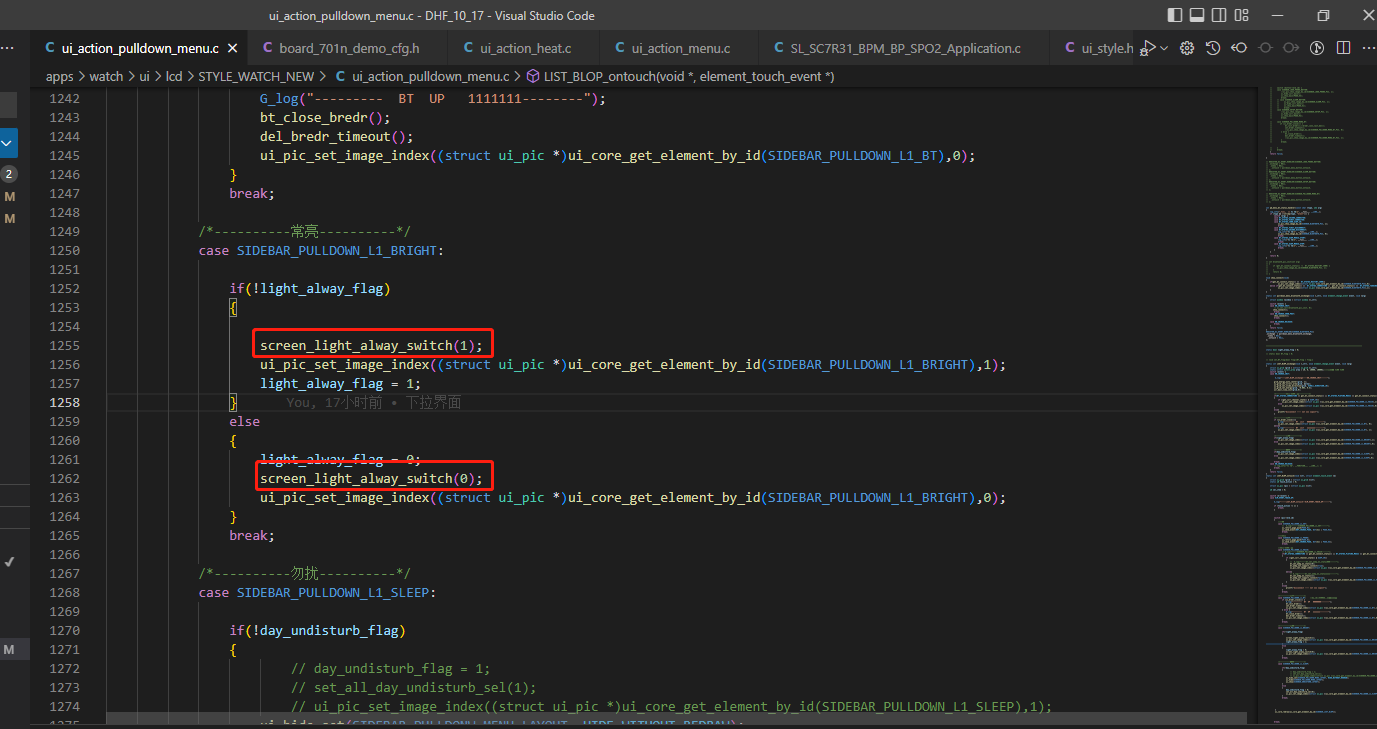Click 'case SIDEBAR_PULLDOWN_L1_BRIGHT:' line
The width and height of the screenshot is (1377, 729).
point(320,250)
